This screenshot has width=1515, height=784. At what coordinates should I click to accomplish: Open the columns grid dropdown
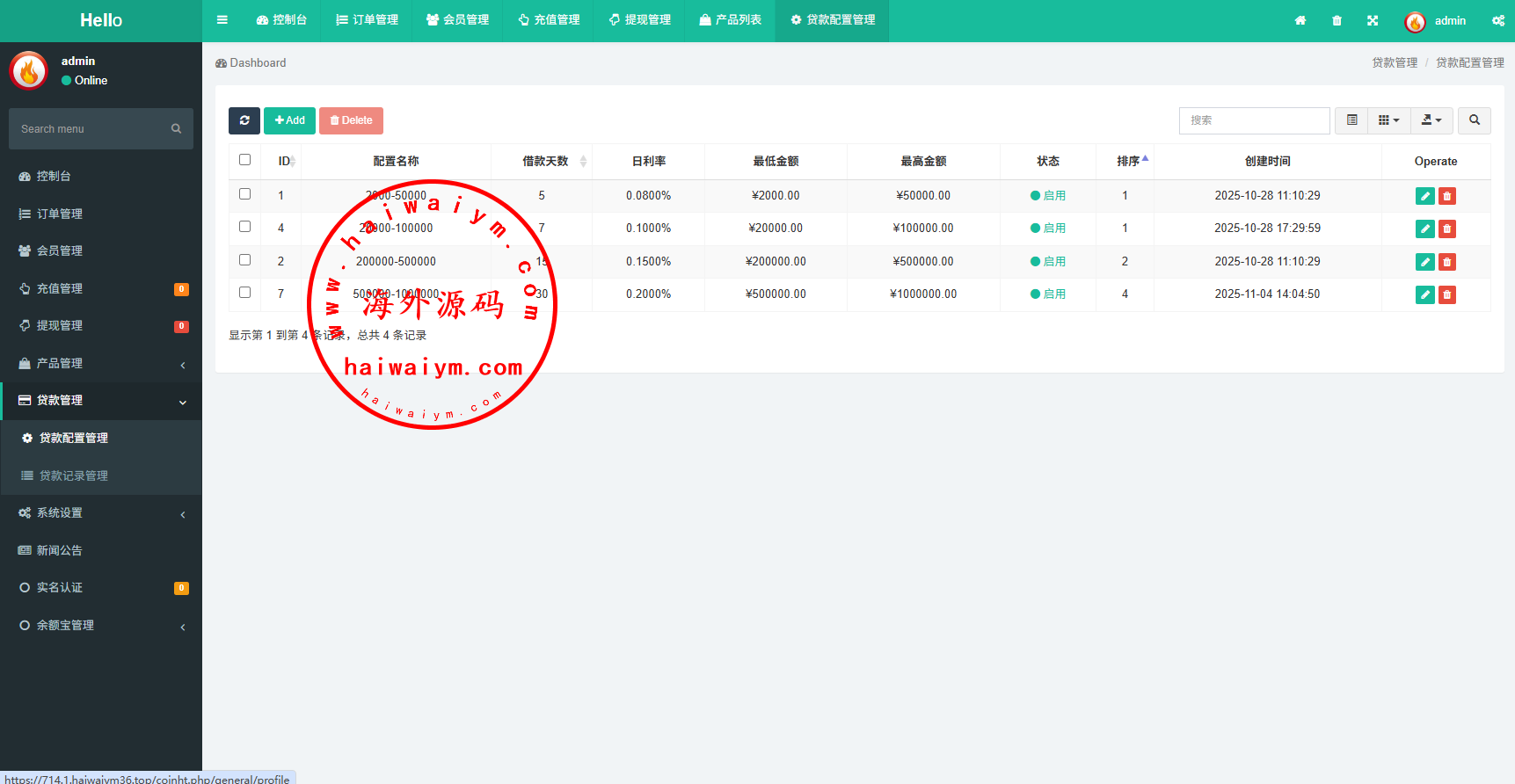1388,120
